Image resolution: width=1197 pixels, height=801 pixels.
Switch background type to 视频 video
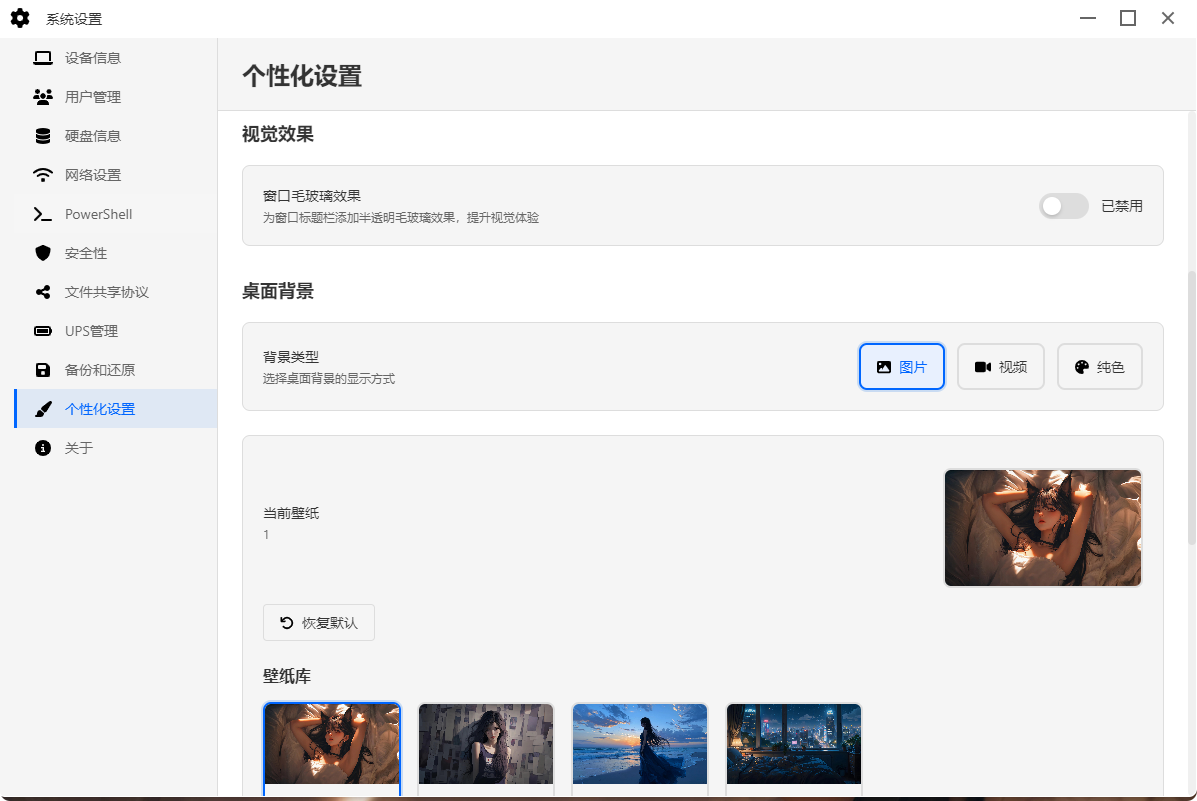click(x=1000, y=366)
